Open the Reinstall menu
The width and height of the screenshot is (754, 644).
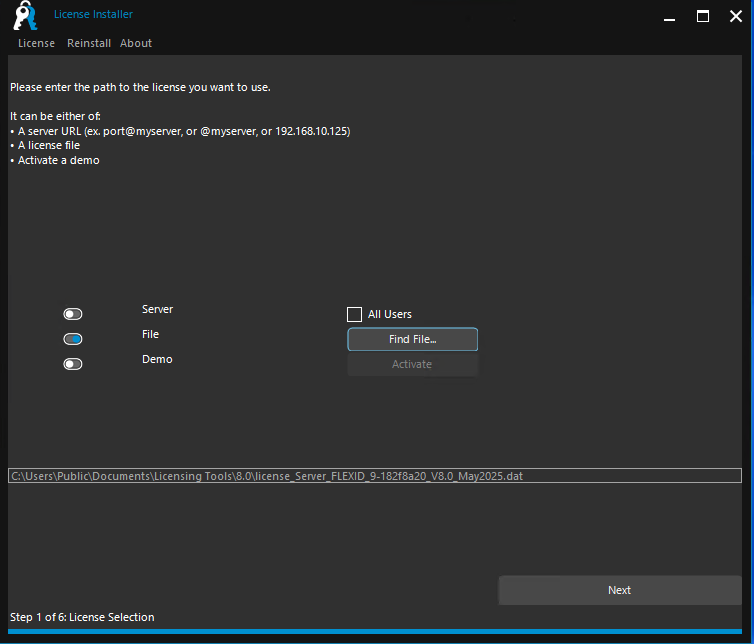(88, 43)
